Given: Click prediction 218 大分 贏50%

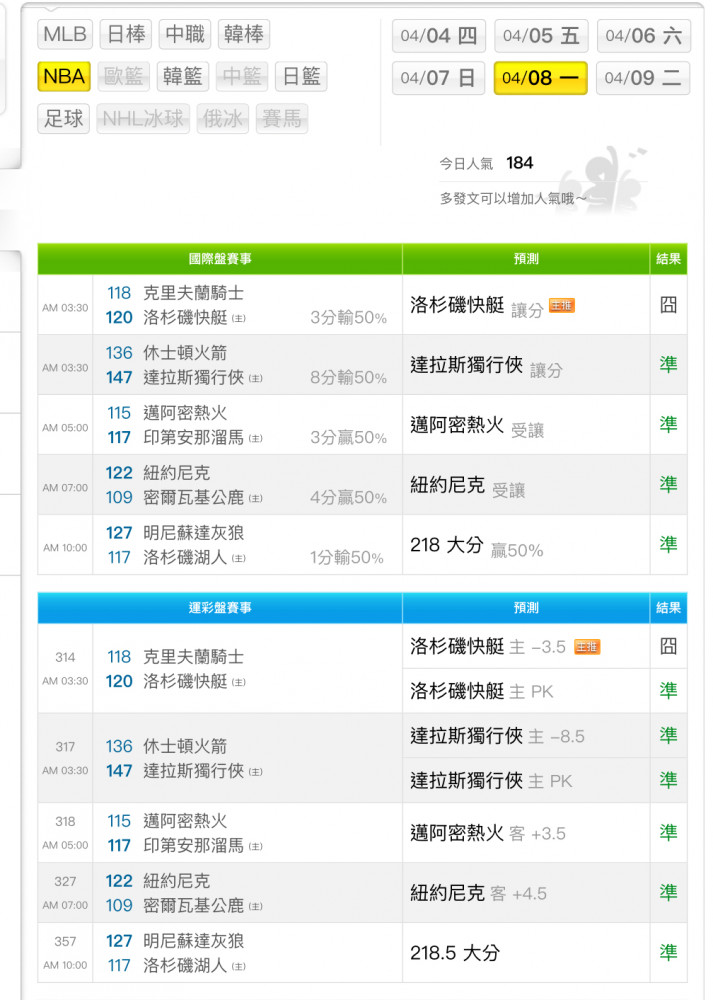Looking at the screenshot, I should pos(476,546).
